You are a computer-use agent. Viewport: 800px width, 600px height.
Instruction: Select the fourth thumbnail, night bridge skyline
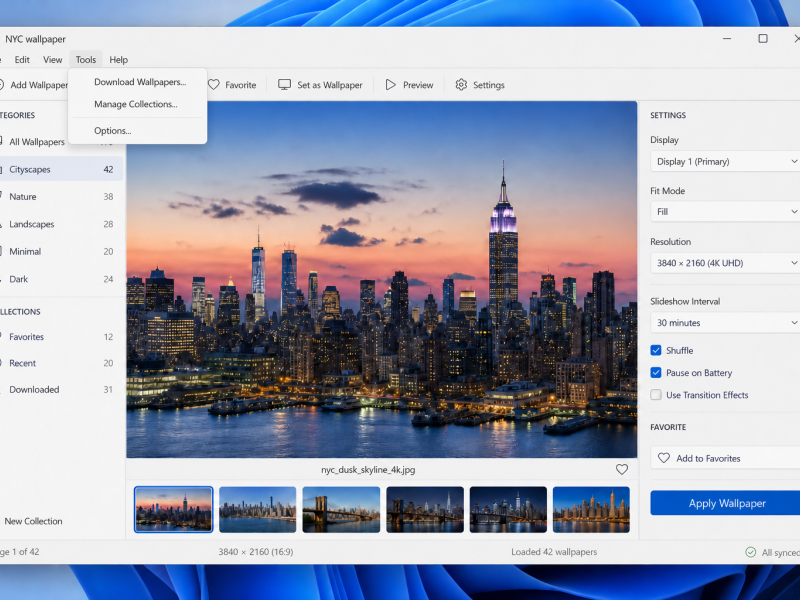(x=424, y=509)
